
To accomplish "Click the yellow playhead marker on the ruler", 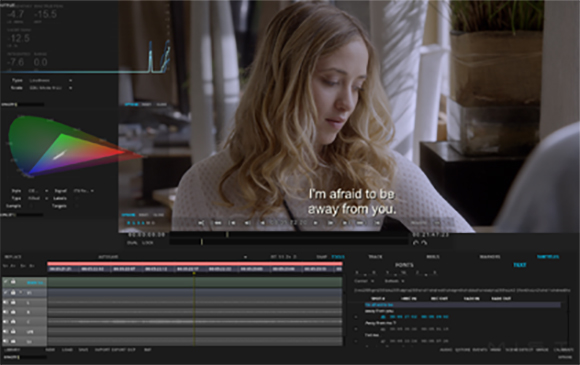I will point(194,273).
